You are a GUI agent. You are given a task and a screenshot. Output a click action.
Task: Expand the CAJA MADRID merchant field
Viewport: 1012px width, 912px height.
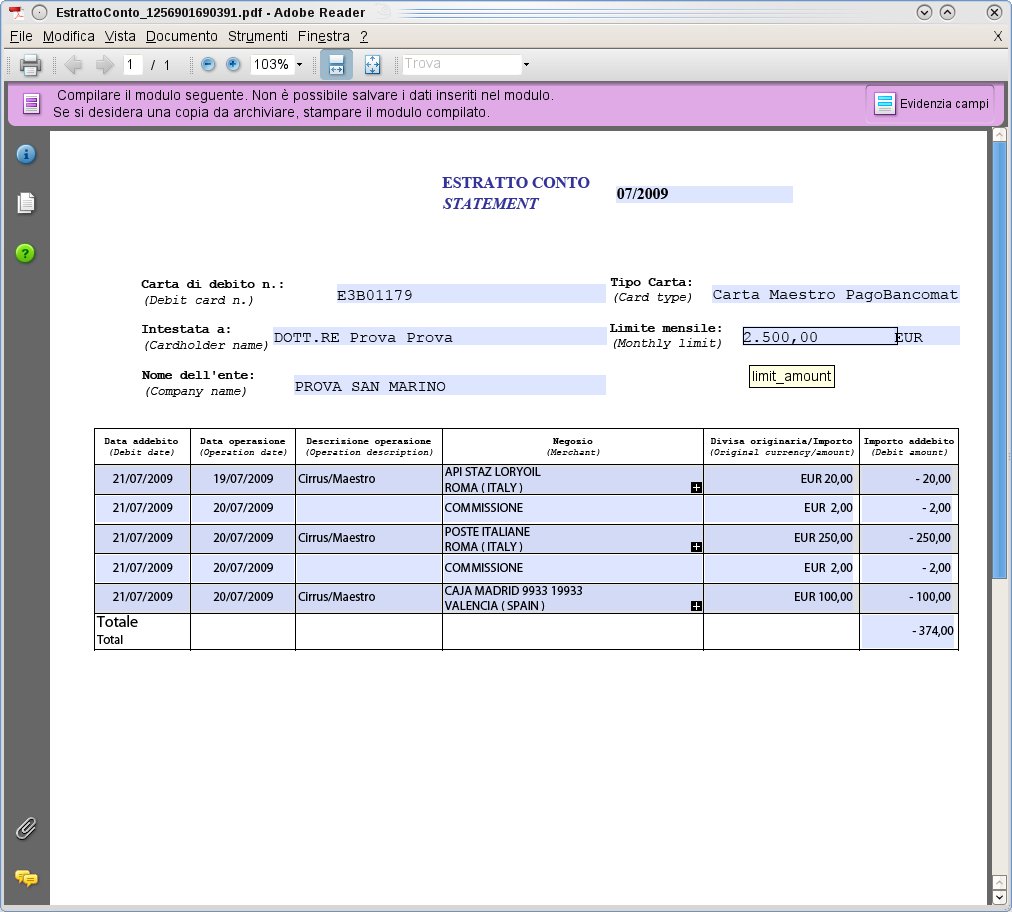coord(696,606)
